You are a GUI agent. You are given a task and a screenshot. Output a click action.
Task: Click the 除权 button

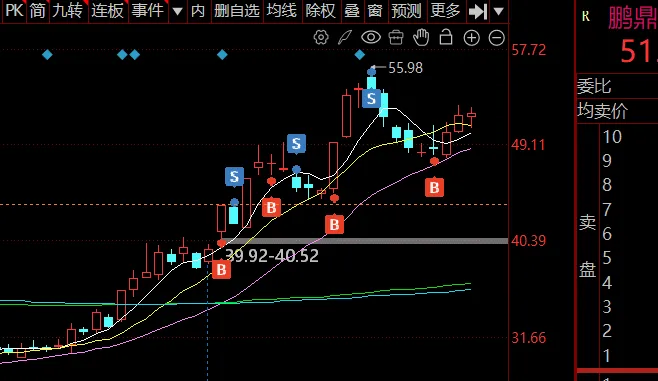point(321,11)
